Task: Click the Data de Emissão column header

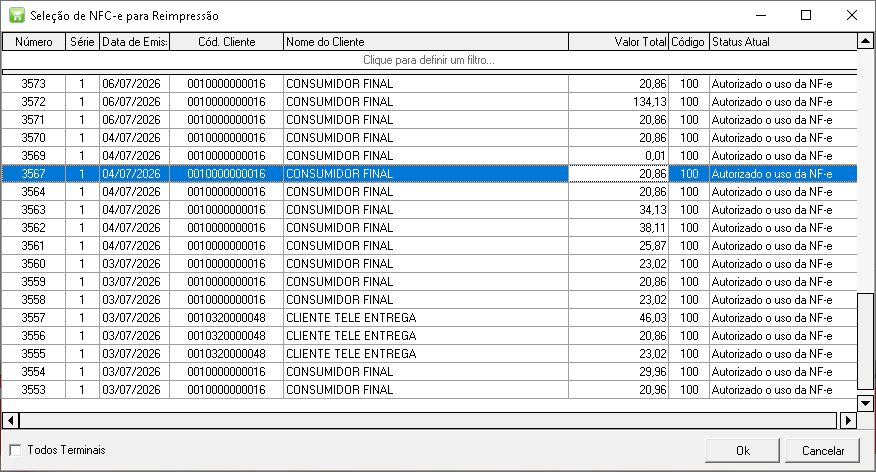Action: tap(135, 42)
